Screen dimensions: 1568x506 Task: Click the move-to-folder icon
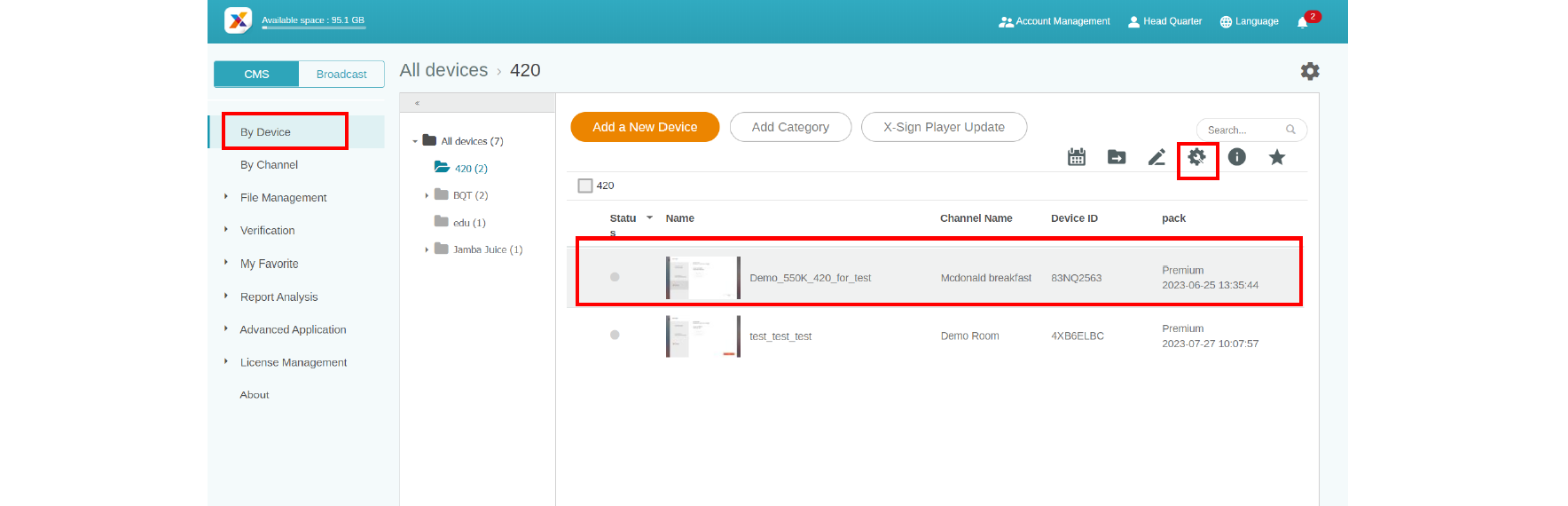click(1117, 157)
